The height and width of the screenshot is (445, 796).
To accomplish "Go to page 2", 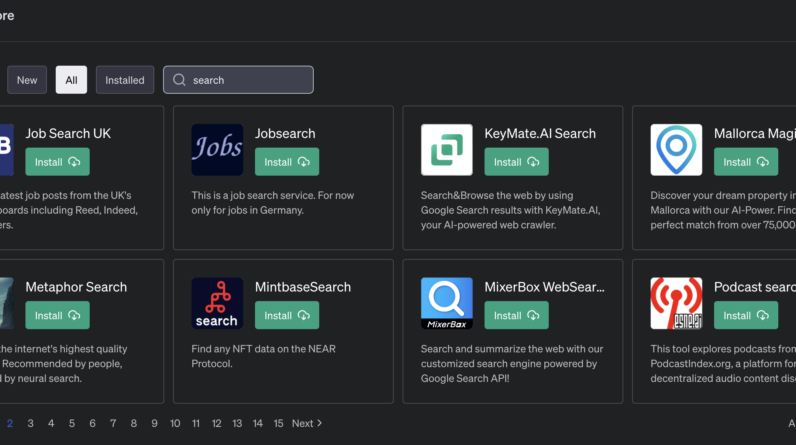I will (x=10, y=423).
